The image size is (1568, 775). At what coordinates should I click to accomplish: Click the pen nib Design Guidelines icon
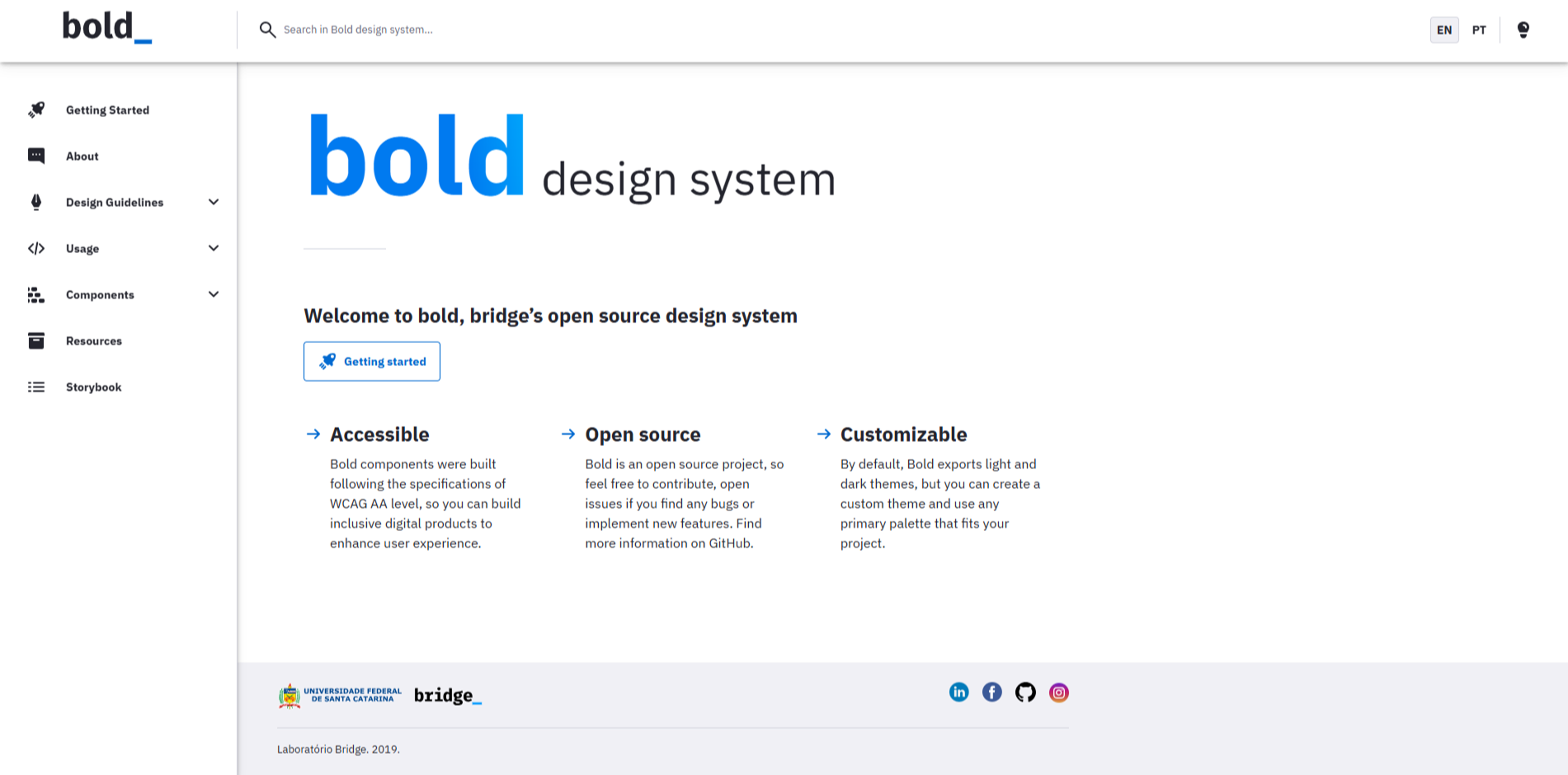(x=36, y=202)
